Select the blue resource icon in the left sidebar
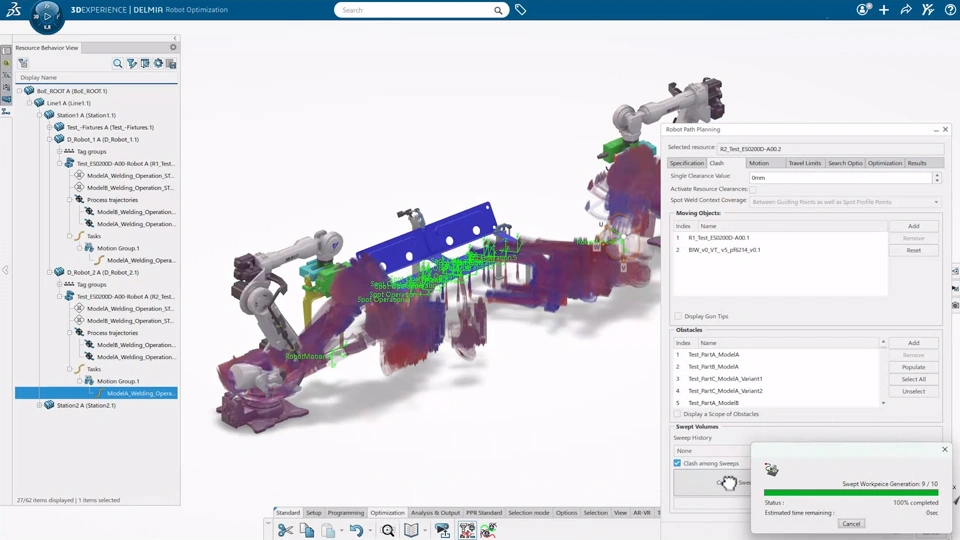960x540 pixels. coord(6,99)
